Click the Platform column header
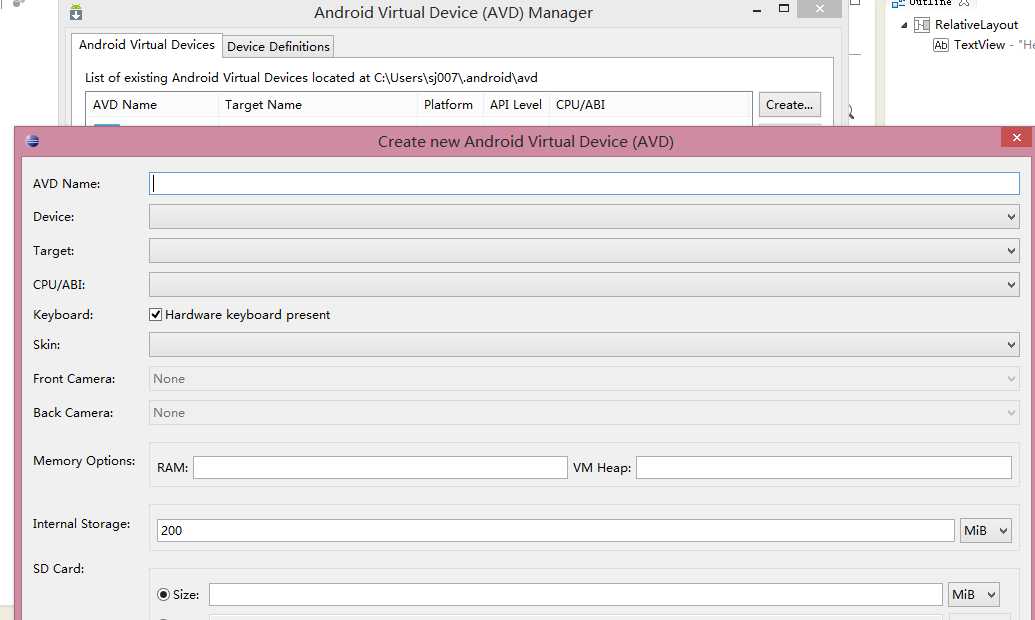This screenshot has height=620, width=1035. 450,104
